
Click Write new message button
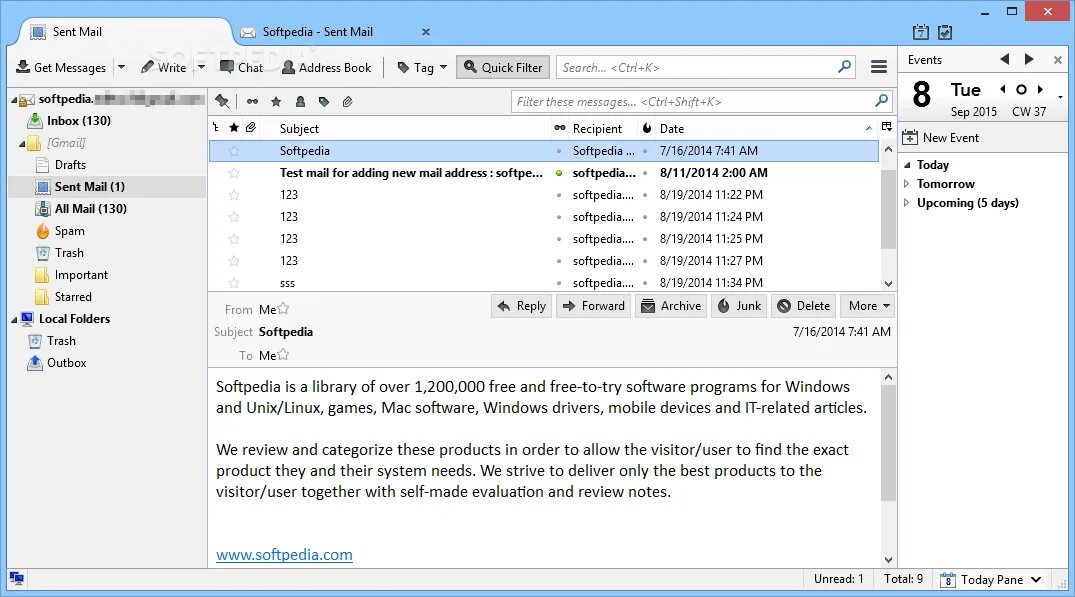163,67
